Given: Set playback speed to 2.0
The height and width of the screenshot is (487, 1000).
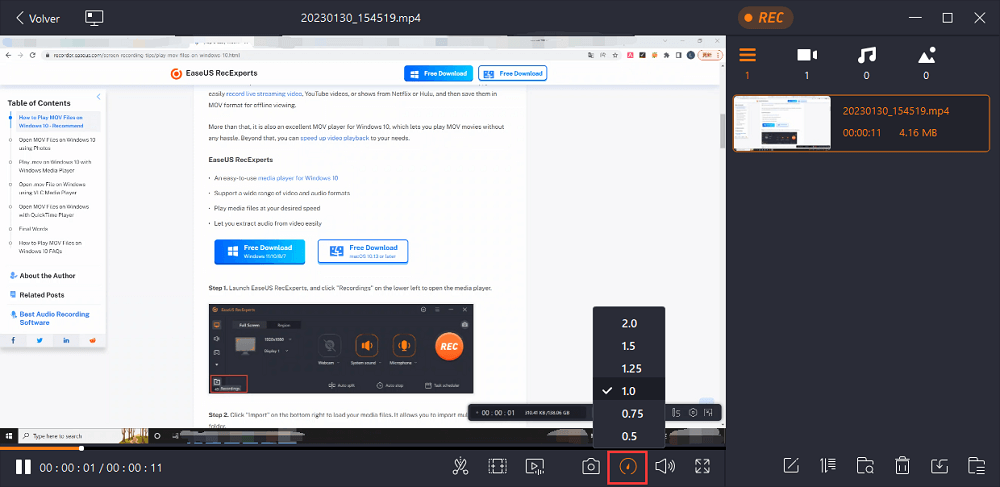Looking at the screenshot, I should coord(629,323).
